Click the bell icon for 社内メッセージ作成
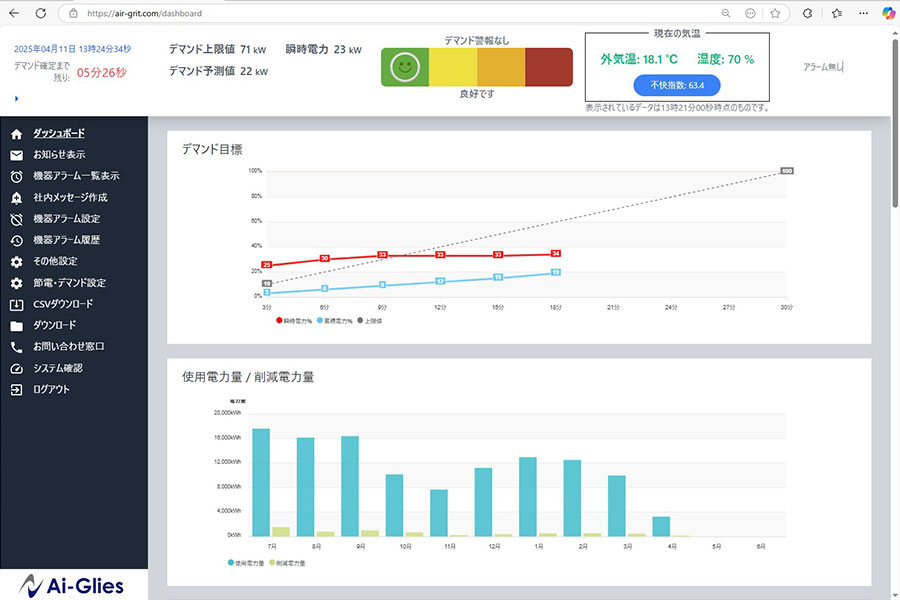Screen dimensions: 900x600 pyautogui.click(x=16, y=198)
